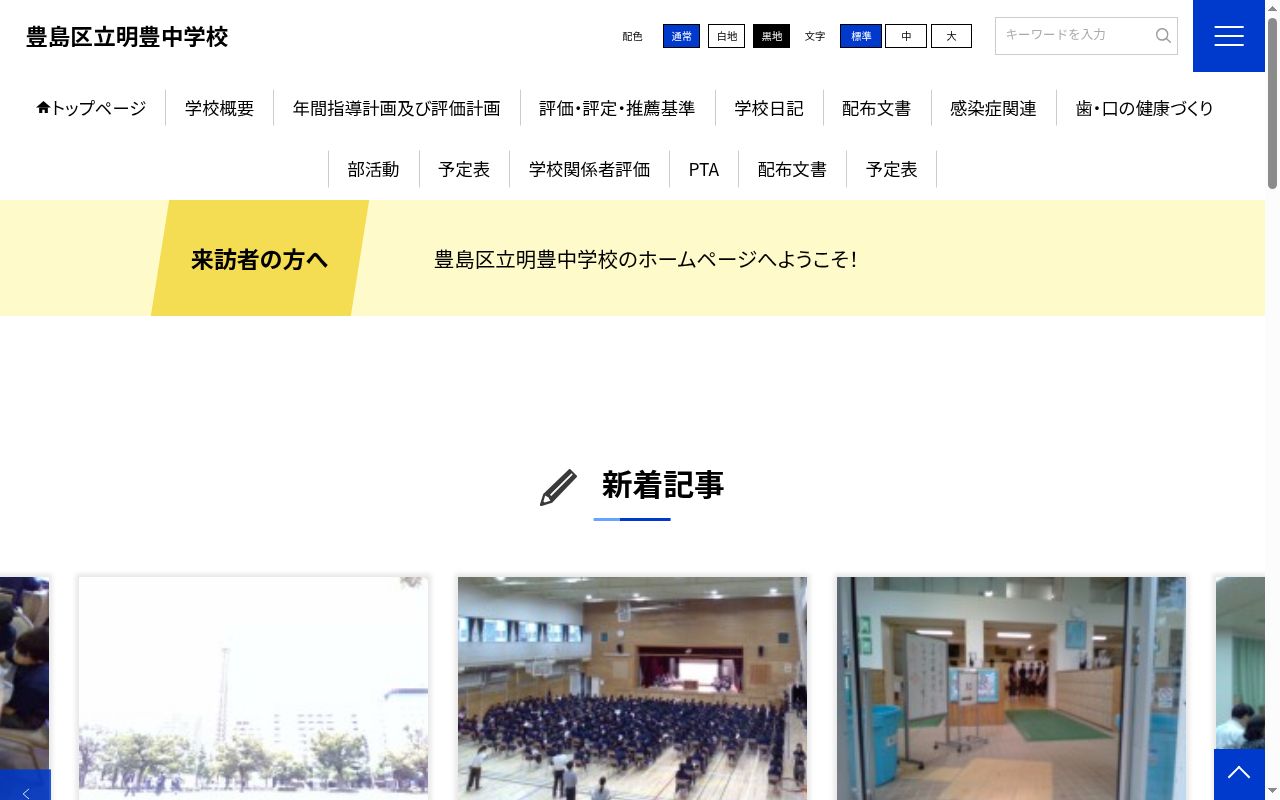
Task: Change text size to 大
Action: pos(951,36)
